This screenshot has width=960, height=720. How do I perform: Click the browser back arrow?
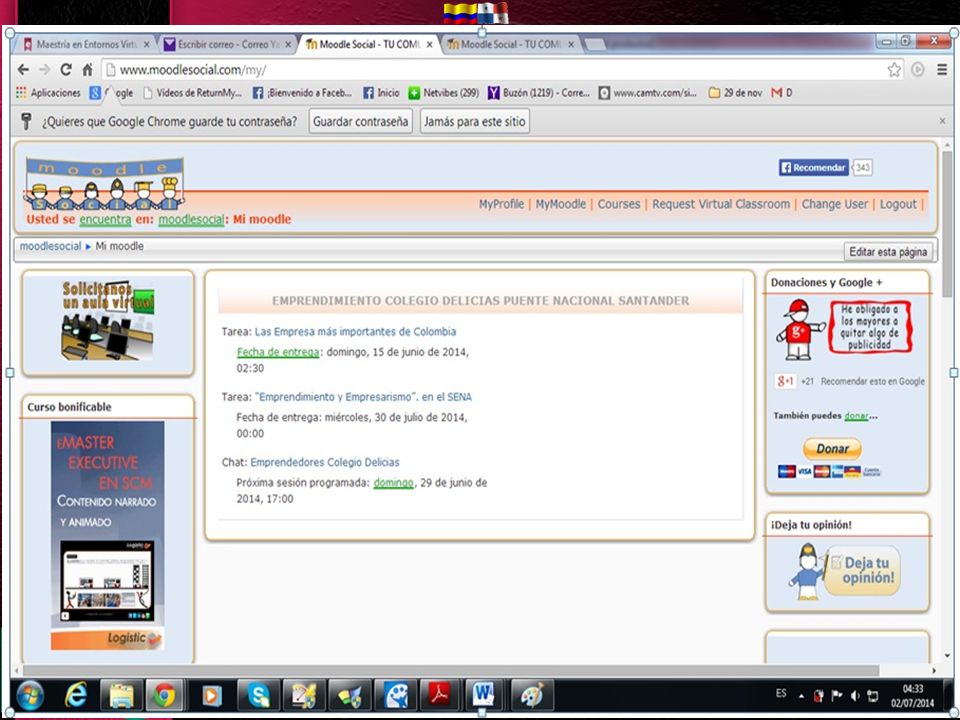tap(23, 69)
